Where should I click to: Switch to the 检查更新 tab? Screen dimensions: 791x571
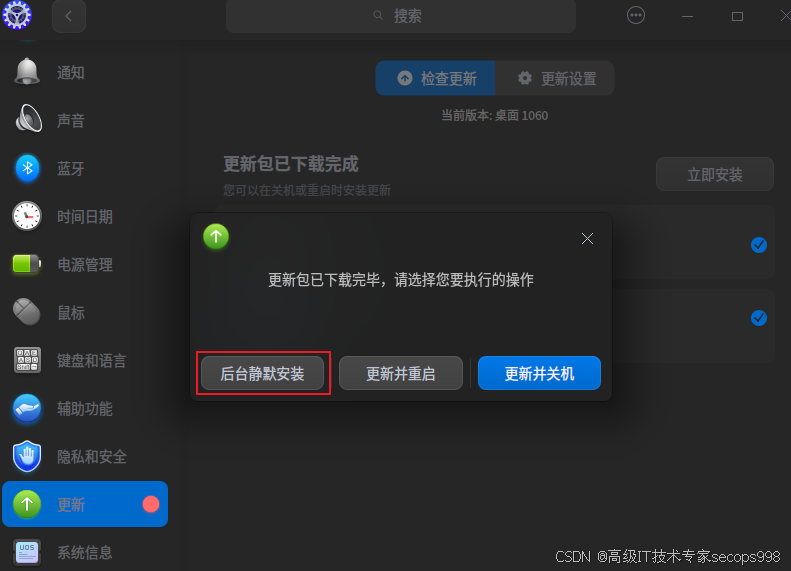click(435, 78)
